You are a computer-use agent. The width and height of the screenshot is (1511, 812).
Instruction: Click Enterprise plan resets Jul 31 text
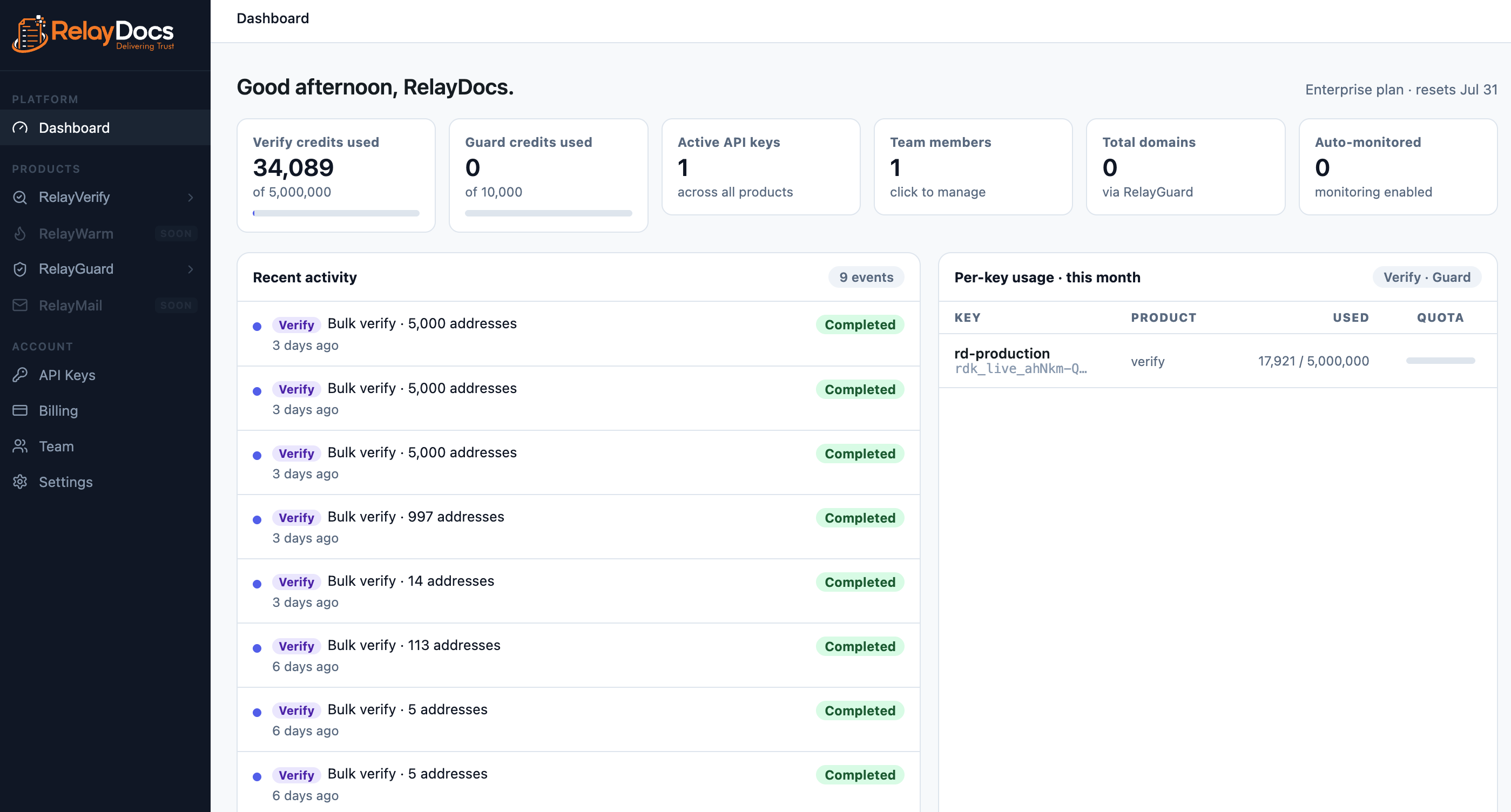(1401, 89)
